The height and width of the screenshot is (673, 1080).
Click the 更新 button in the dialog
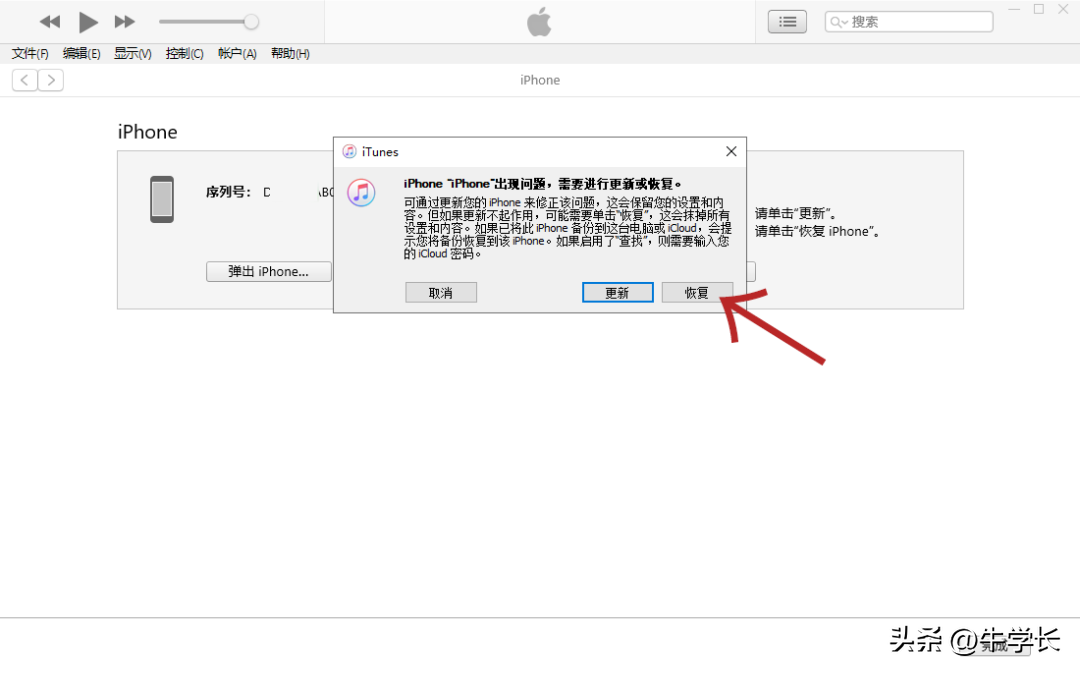click(x=617, y=292)
